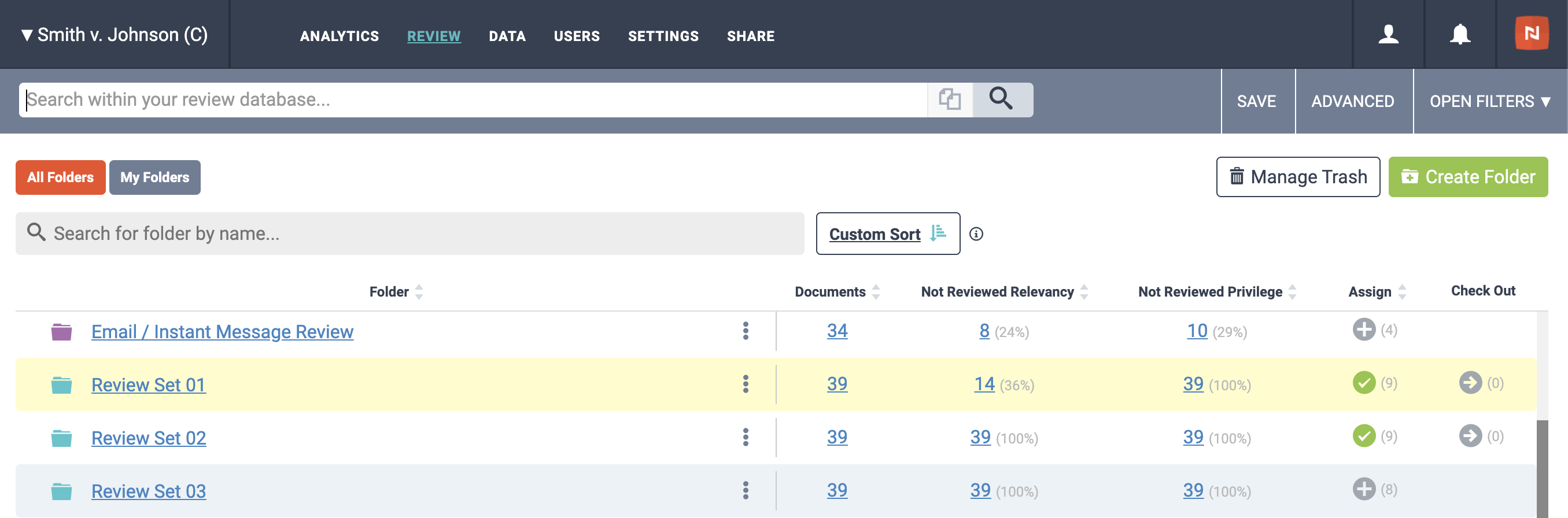Open 10 not reviewed privilege for Email review
Image resolution: width=1568 pixels, height=518 pixels.
pos(1197,331)
